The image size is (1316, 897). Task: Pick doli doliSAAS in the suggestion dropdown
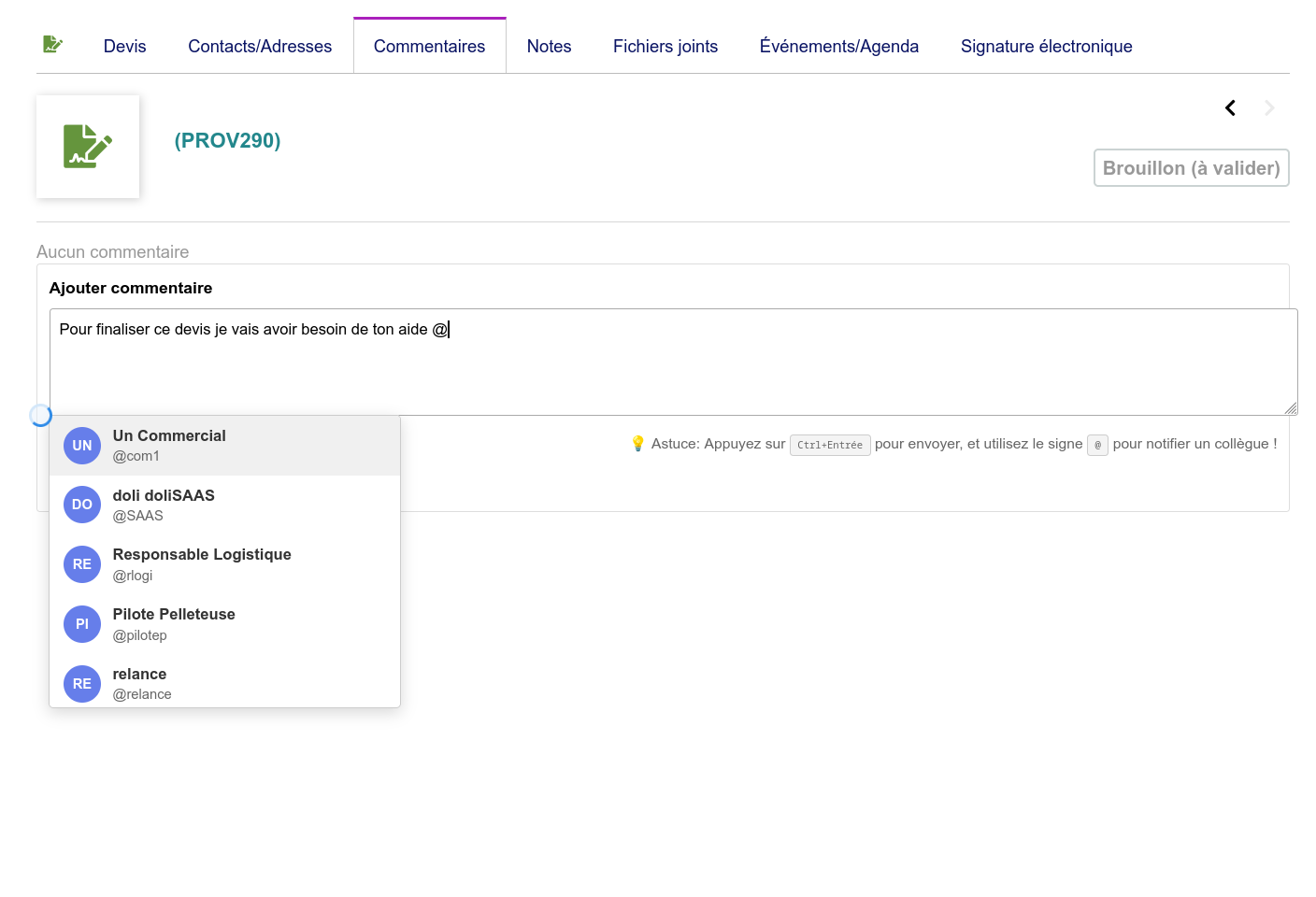[x=164, y=505]
